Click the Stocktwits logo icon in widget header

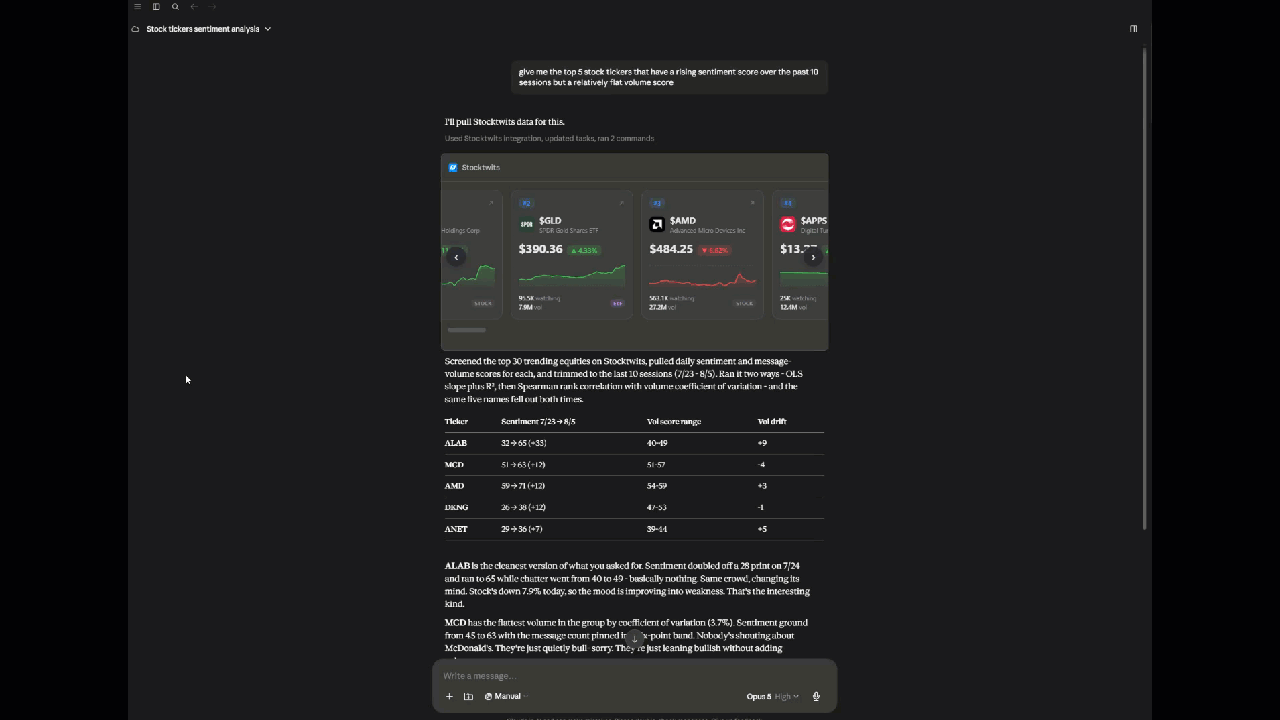(x=453, y=167)
